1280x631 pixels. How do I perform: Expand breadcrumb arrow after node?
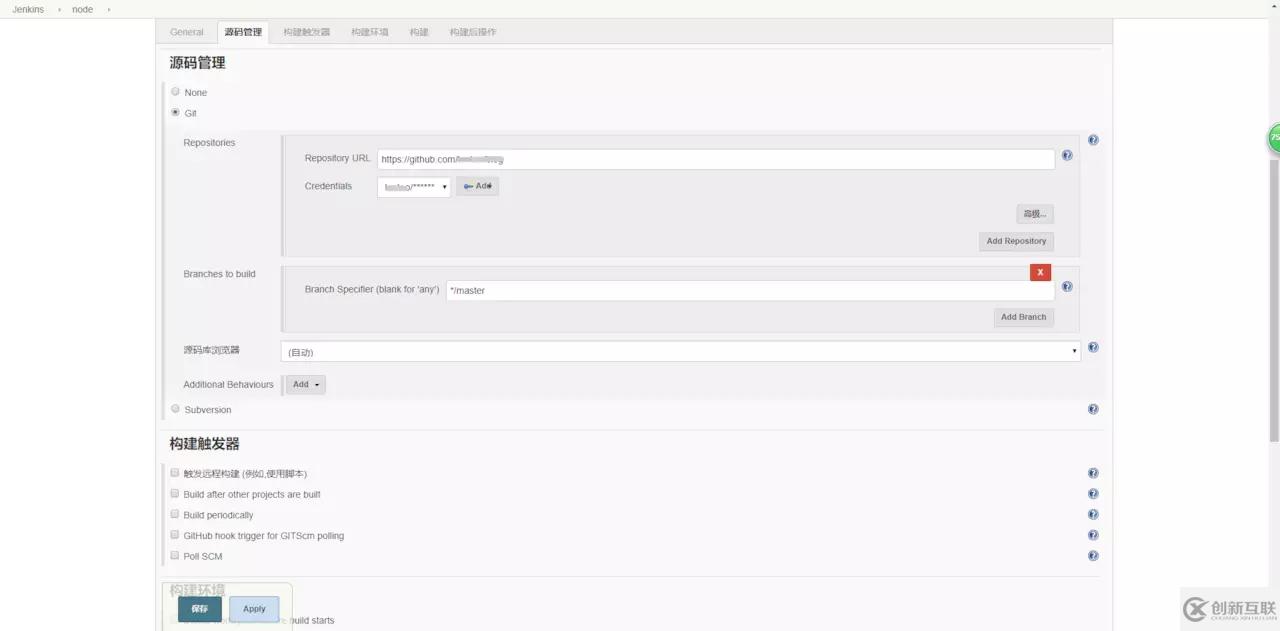pyautogui.click(x=108, y=9)
